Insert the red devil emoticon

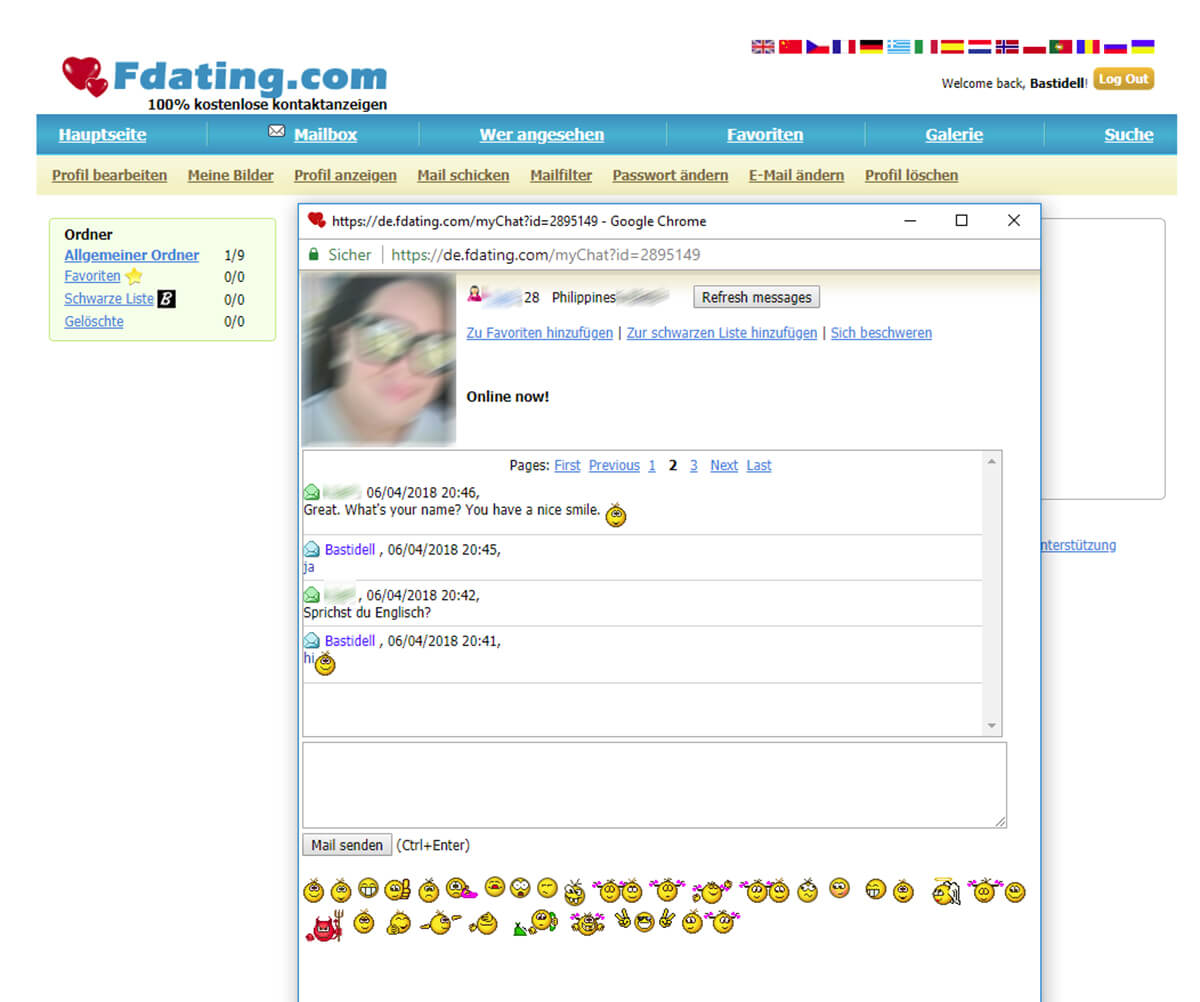click(324, 927)
